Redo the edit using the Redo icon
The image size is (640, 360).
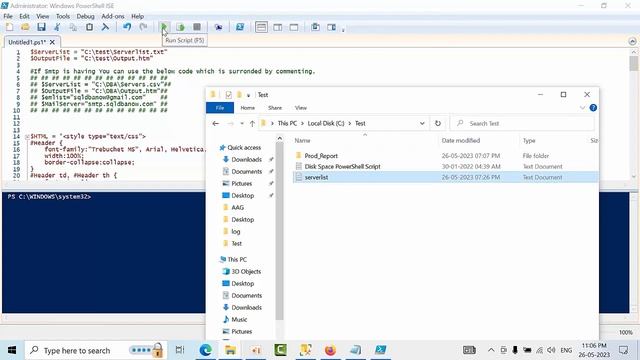(x=143, y=27)
